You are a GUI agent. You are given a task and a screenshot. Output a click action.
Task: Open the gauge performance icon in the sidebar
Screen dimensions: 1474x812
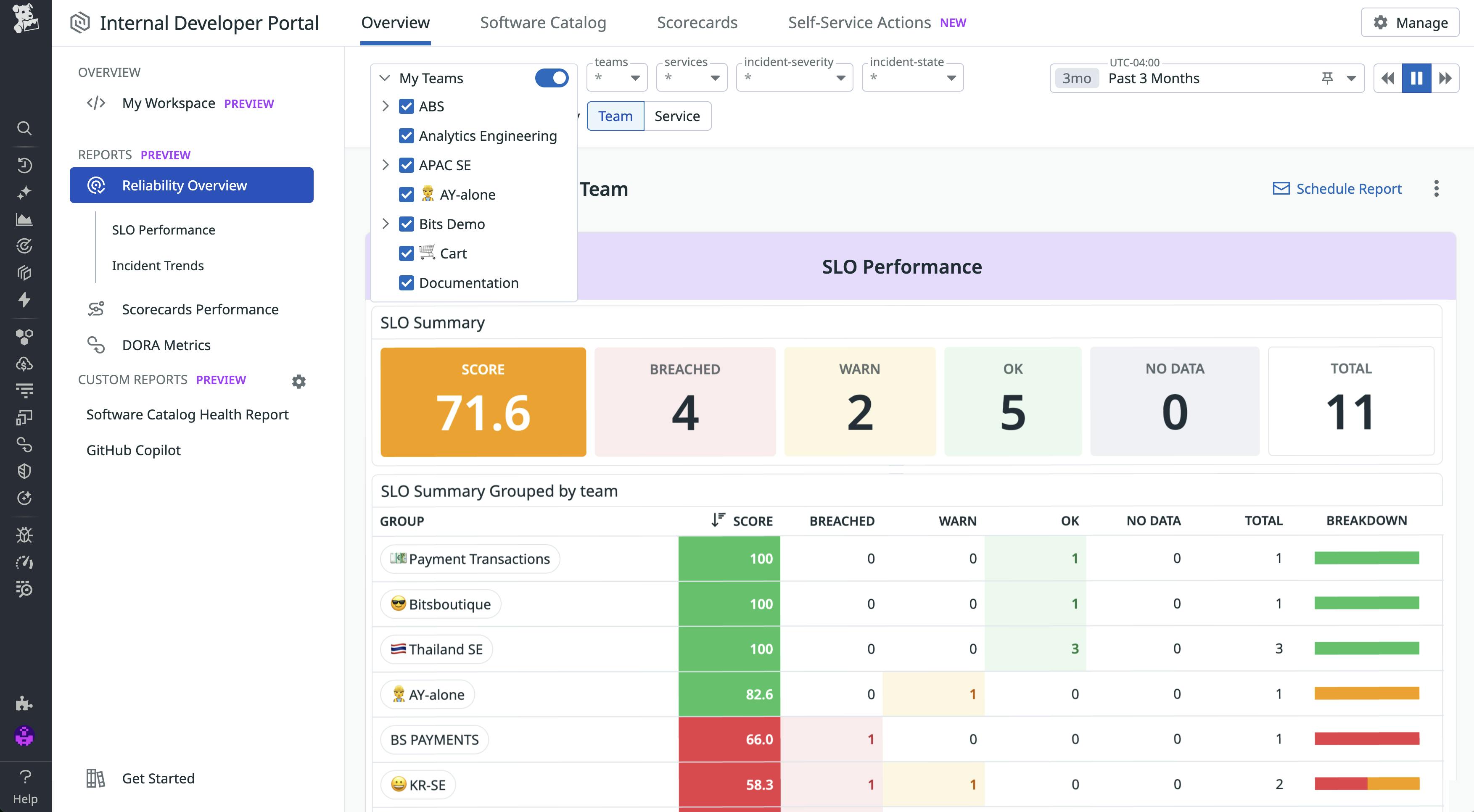(x=24, y=562)
